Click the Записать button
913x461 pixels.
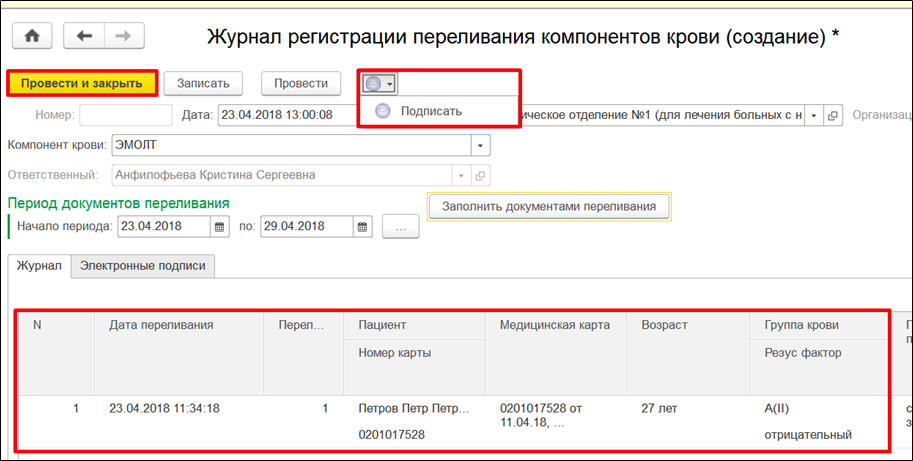click(203, 83)
